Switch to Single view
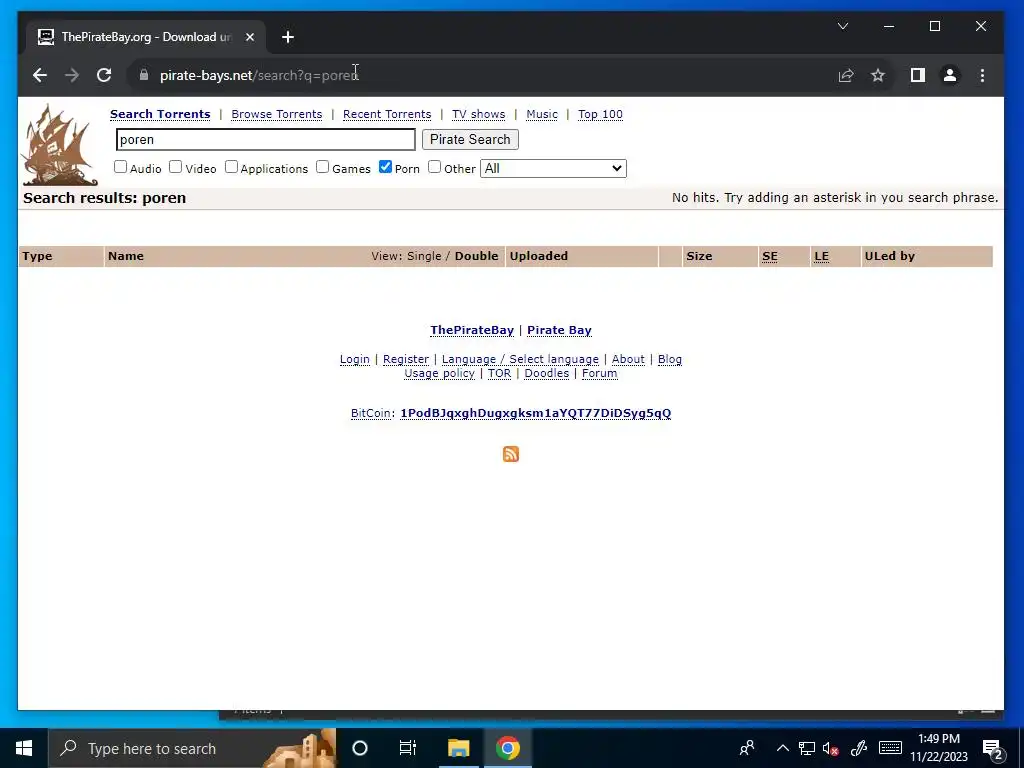The width and height of the screenshot is (1024, 768). pos(424,256)
